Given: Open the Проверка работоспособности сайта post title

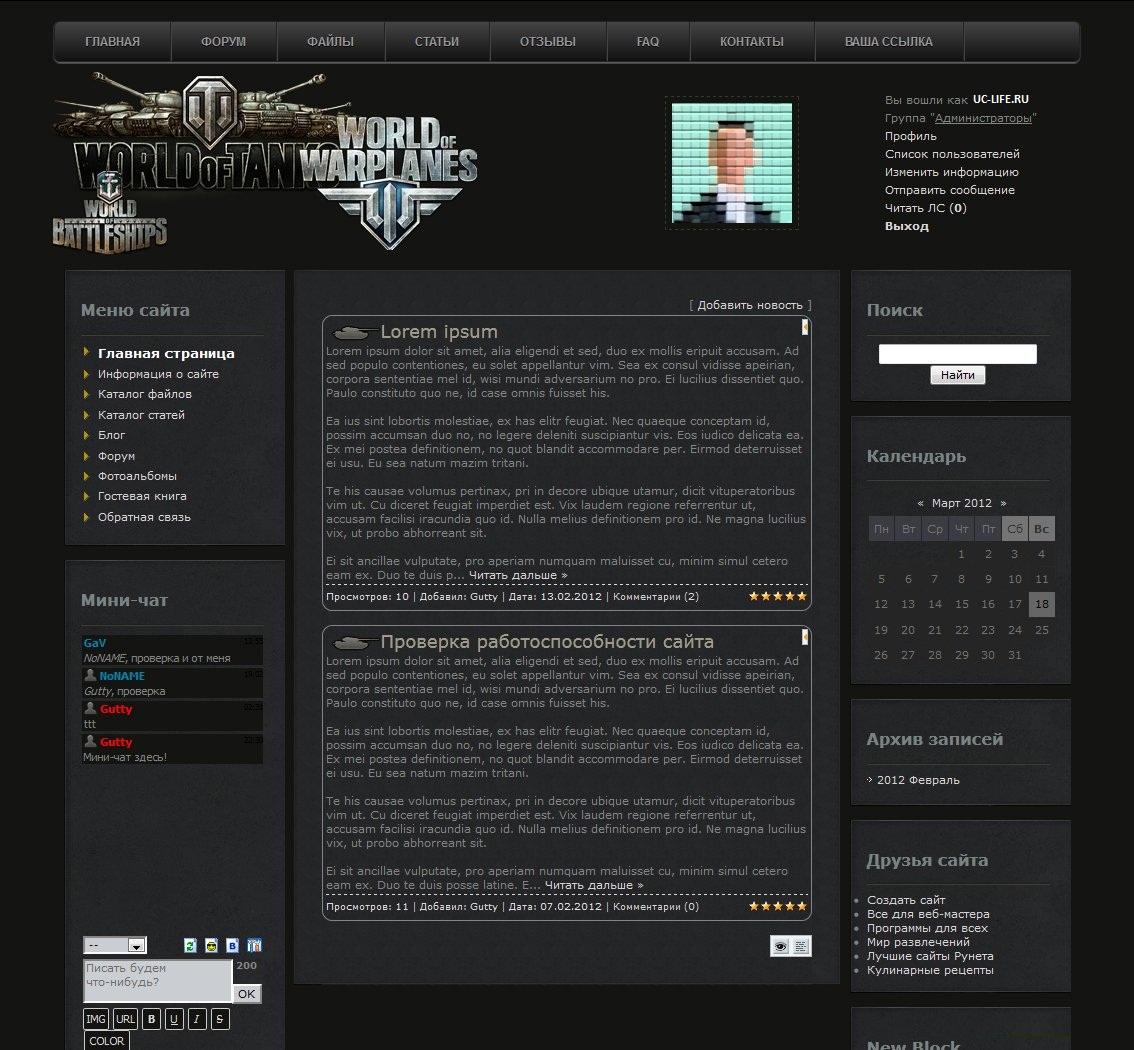Looking at the screenshot, I should coord(547,642).
